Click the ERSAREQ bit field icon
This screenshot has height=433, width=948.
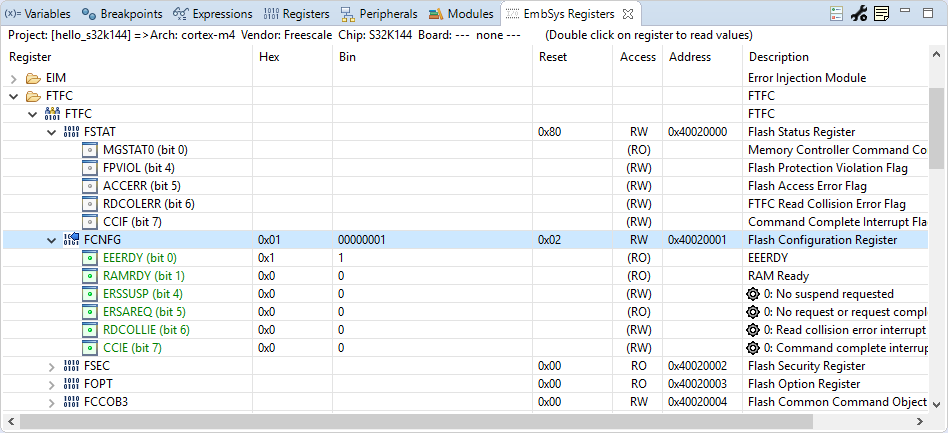89,312
